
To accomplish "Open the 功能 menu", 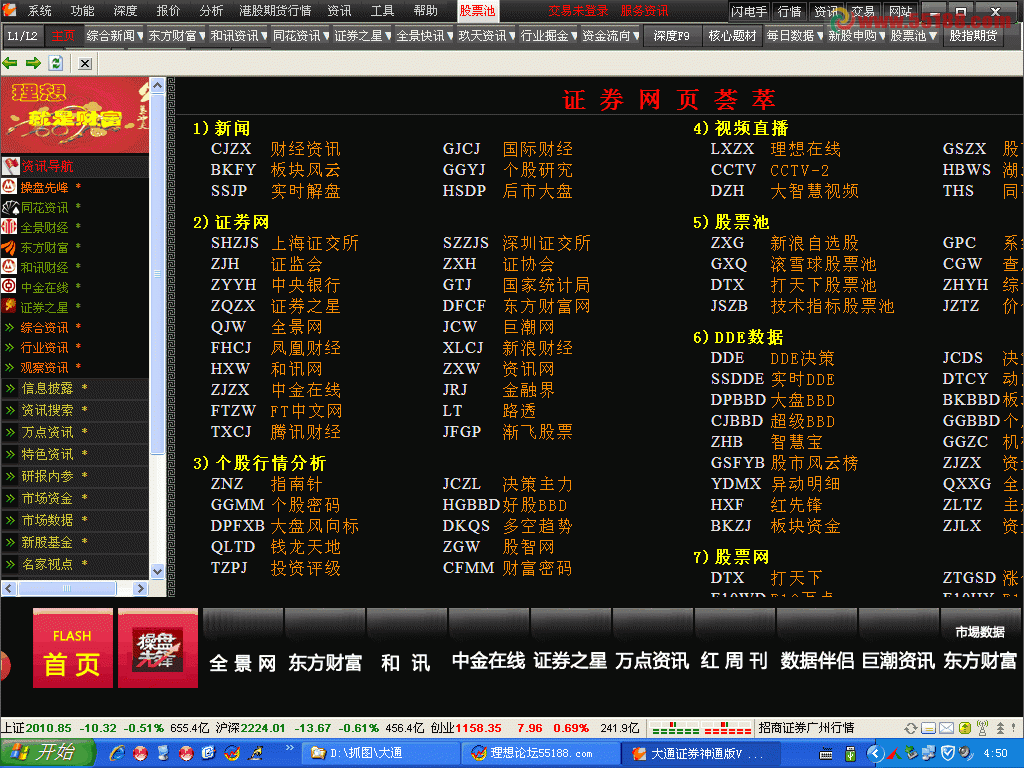I will click(x=82, y=10).
